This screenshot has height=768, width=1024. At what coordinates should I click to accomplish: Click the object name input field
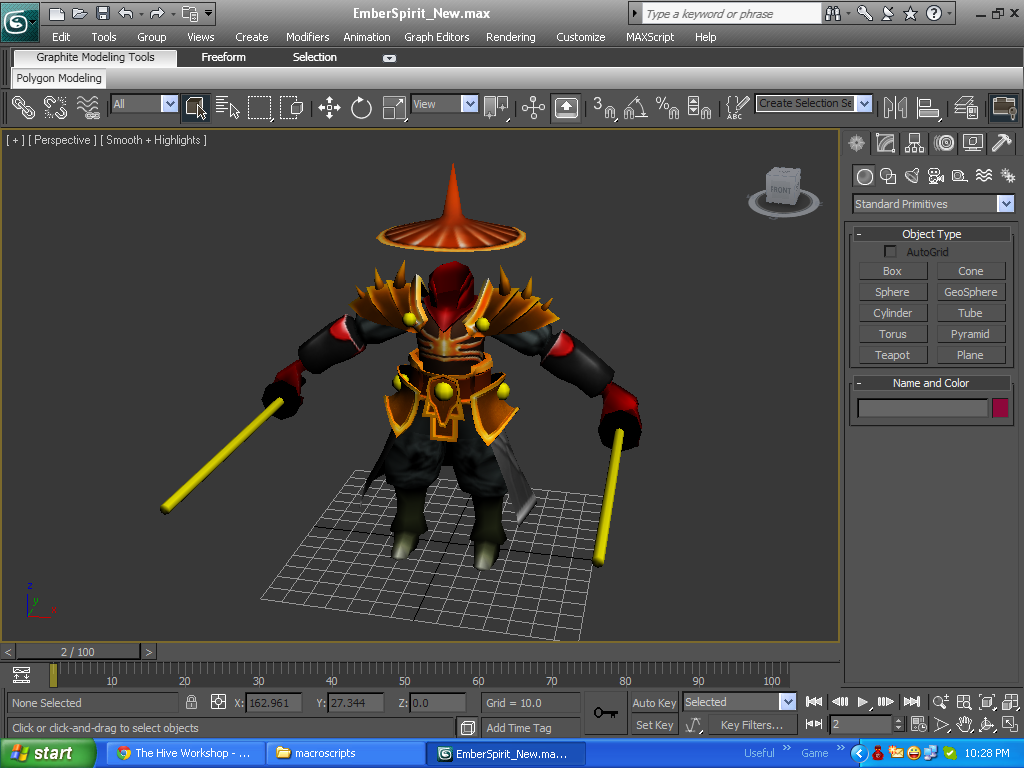[x=921, y=408]
